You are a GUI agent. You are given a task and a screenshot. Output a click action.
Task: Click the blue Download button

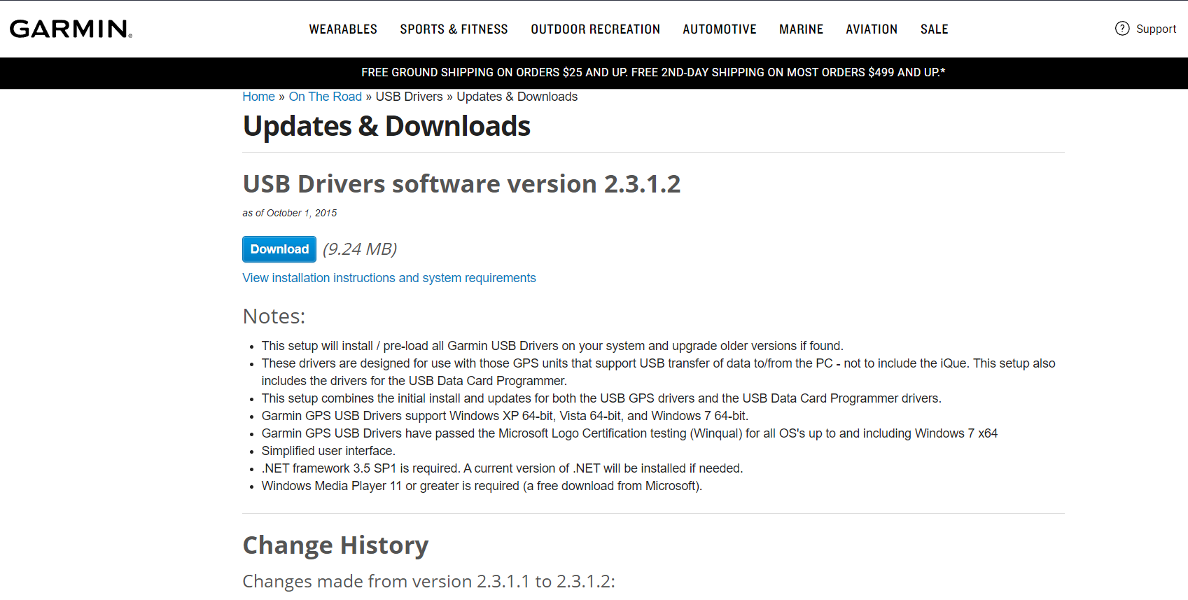(x=280, y=249)
